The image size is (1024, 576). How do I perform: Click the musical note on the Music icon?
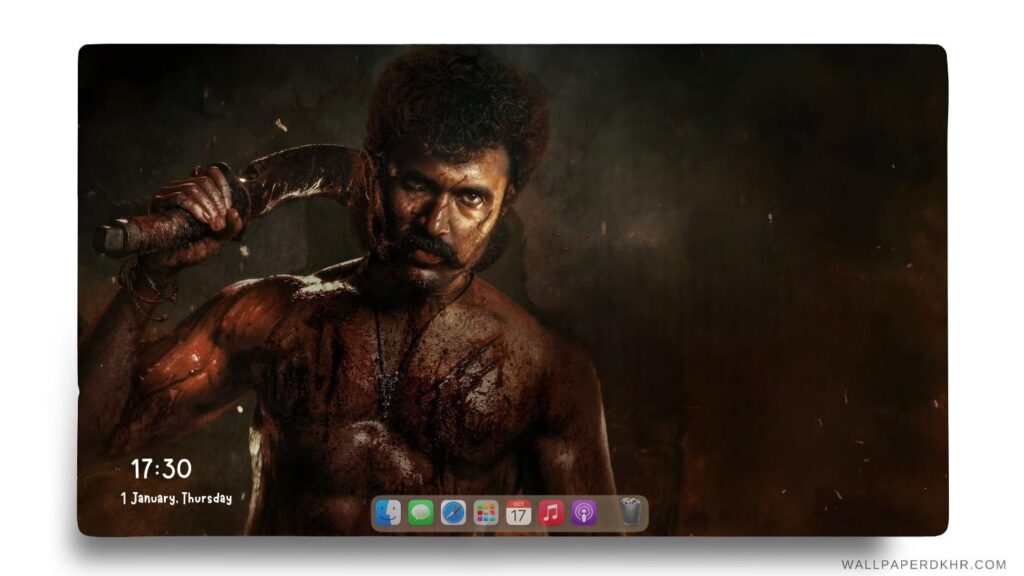pyautogui.click(x=550, y=512)
